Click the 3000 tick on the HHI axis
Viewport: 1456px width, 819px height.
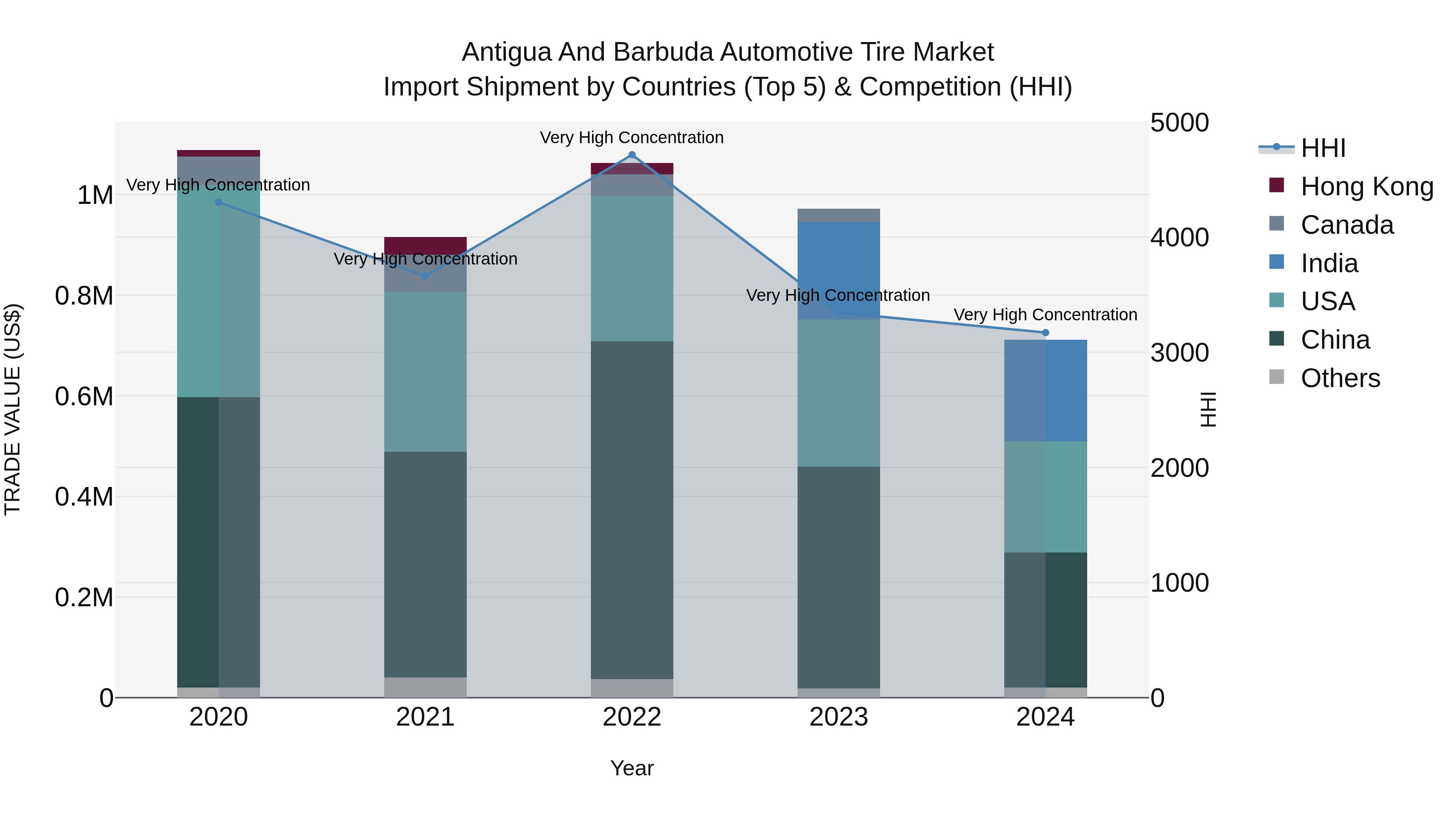(x=1180, y=353)
